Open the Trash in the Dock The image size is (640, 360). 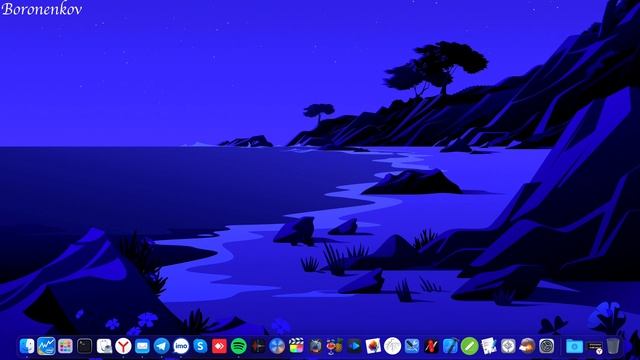coord(613,346)
